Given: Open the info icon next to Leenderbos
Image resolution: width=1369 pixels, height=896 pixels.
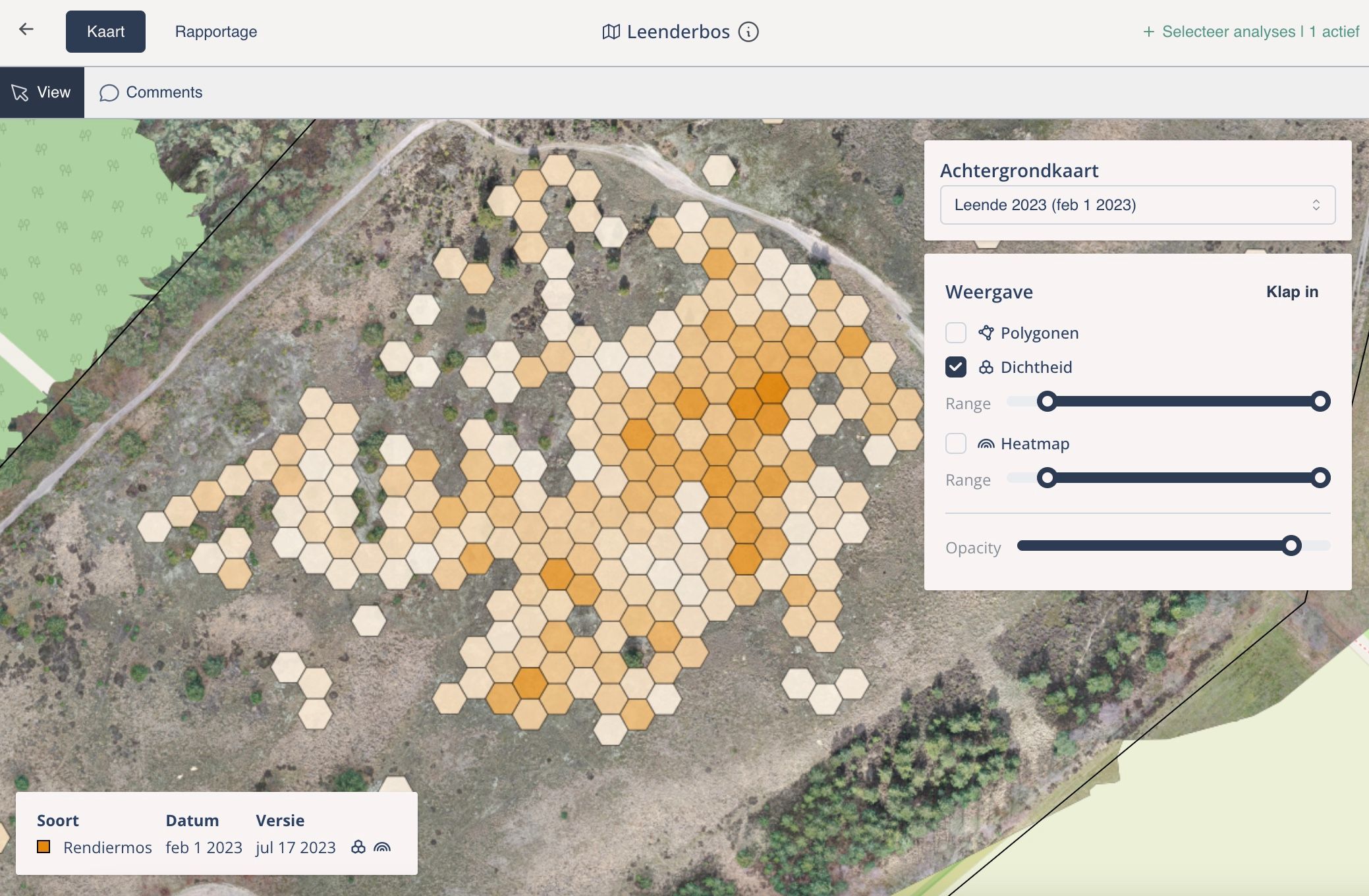Looking at the screenshot, I should click(x=748, y=32).
